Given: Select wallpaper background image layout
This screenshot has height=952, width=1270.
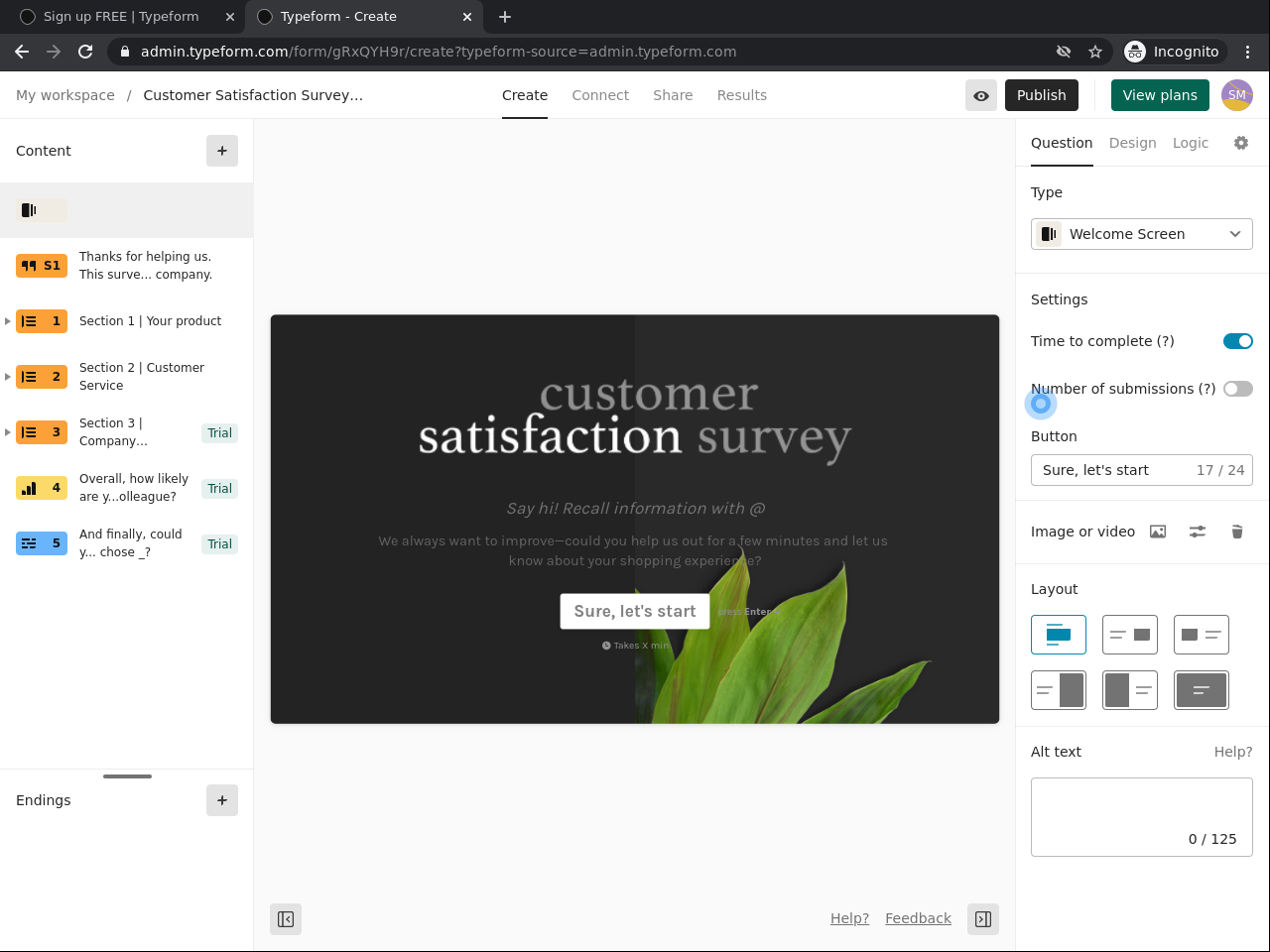Looking at the screenshot, I should (x=1202, y=690).
